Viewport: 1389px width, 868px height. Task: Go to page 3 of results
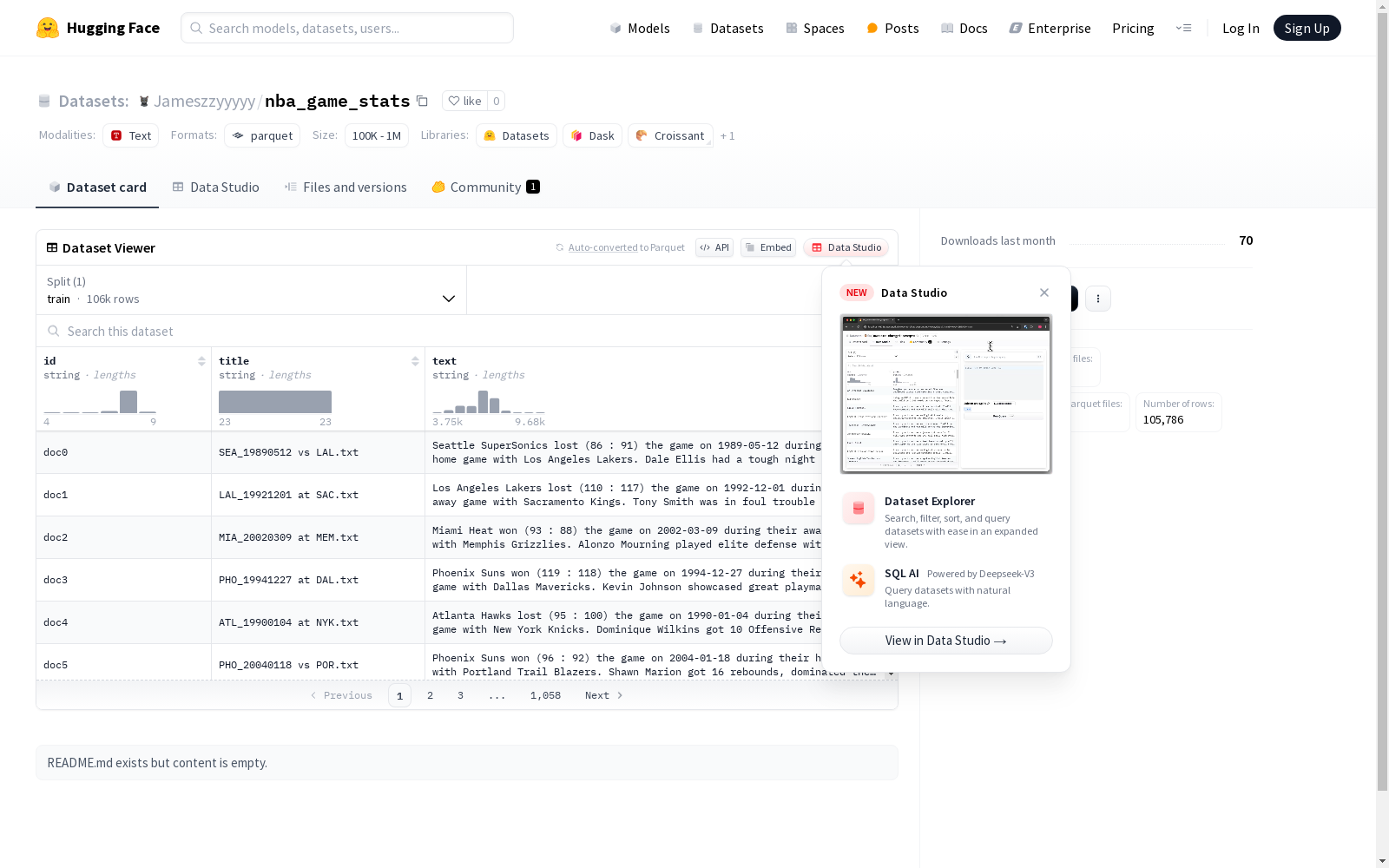coord(460,695)
